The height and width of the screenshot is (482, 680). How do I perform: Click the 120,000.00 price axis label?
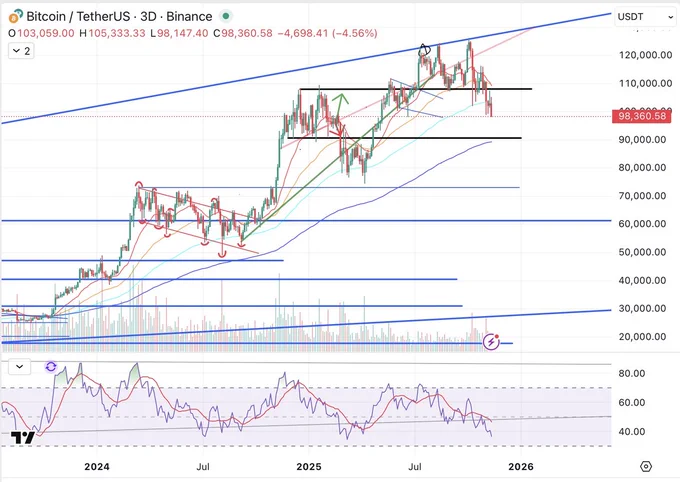tap(646, 55)
